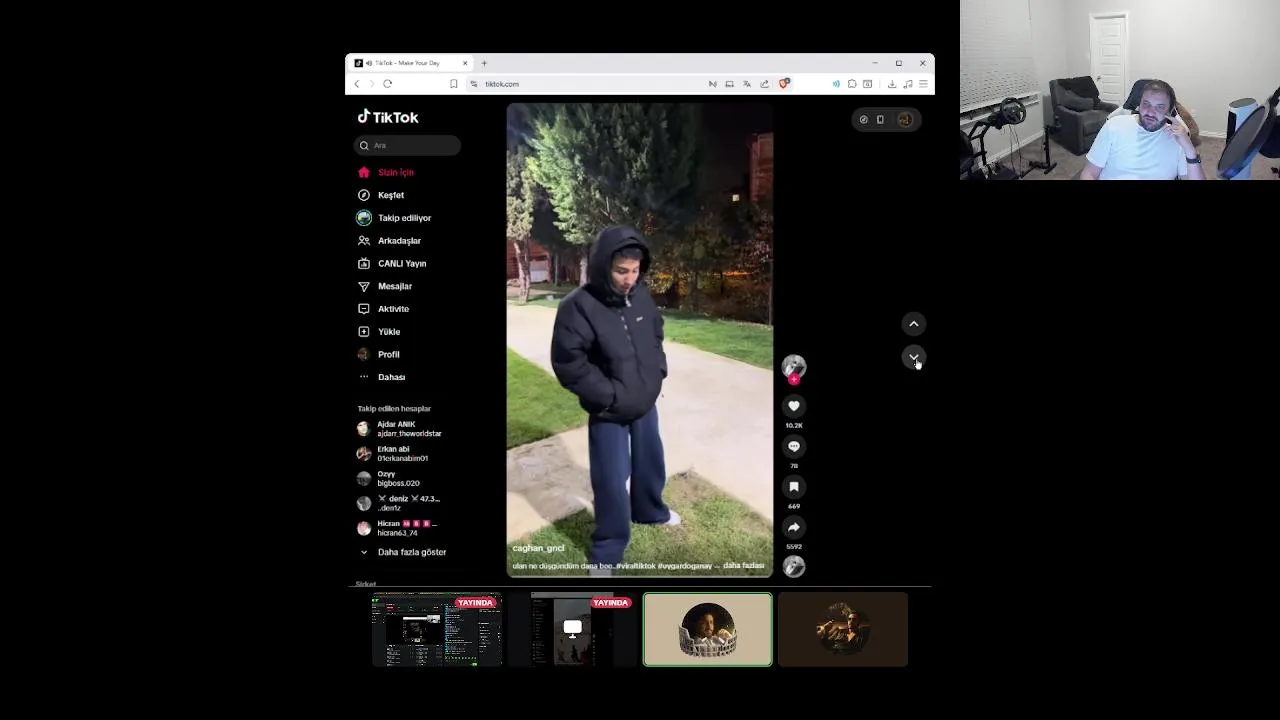The width and height of the screenshot is (1280, 720).
Task: Select the last dark avatar thumbnail
Action: [x=843, y=629]
